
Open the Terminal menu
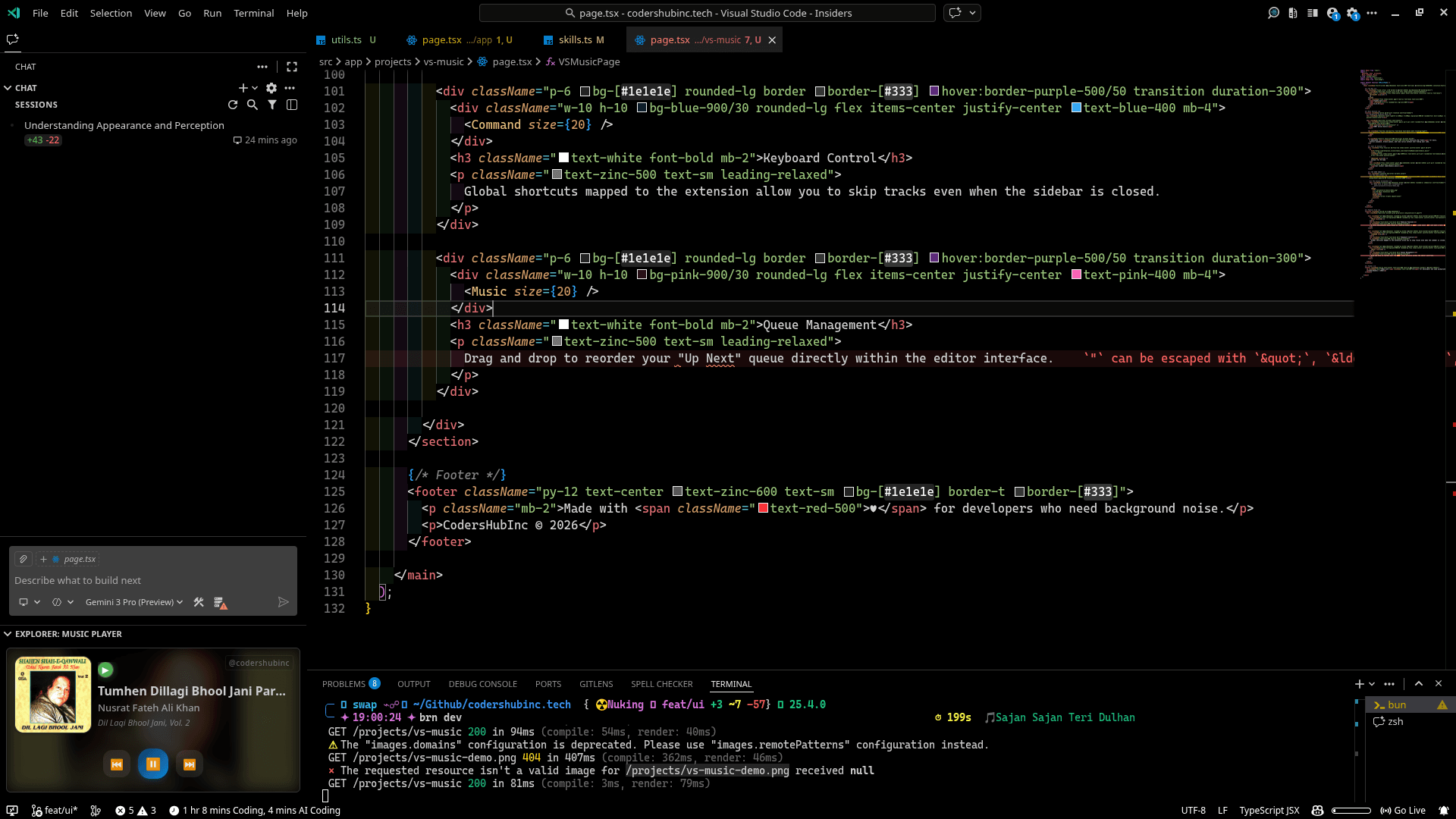coord(253,13)
